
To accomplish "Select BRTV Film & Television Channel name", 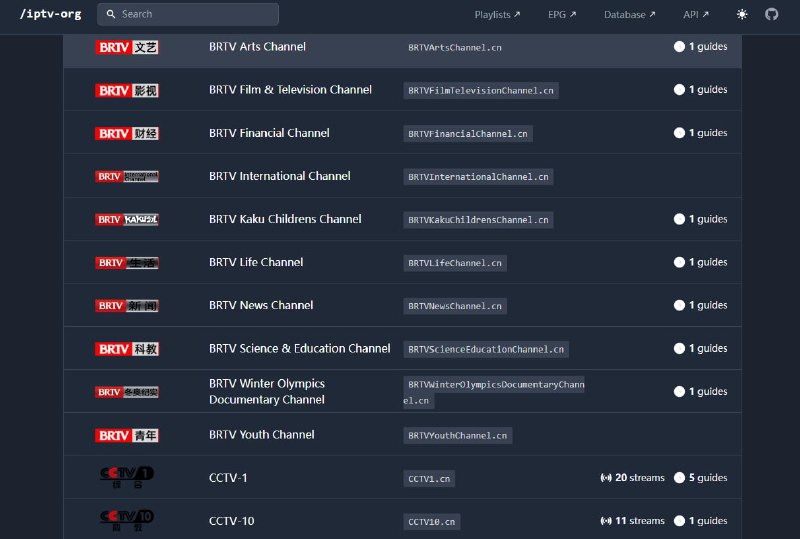I will pos(290,90).
